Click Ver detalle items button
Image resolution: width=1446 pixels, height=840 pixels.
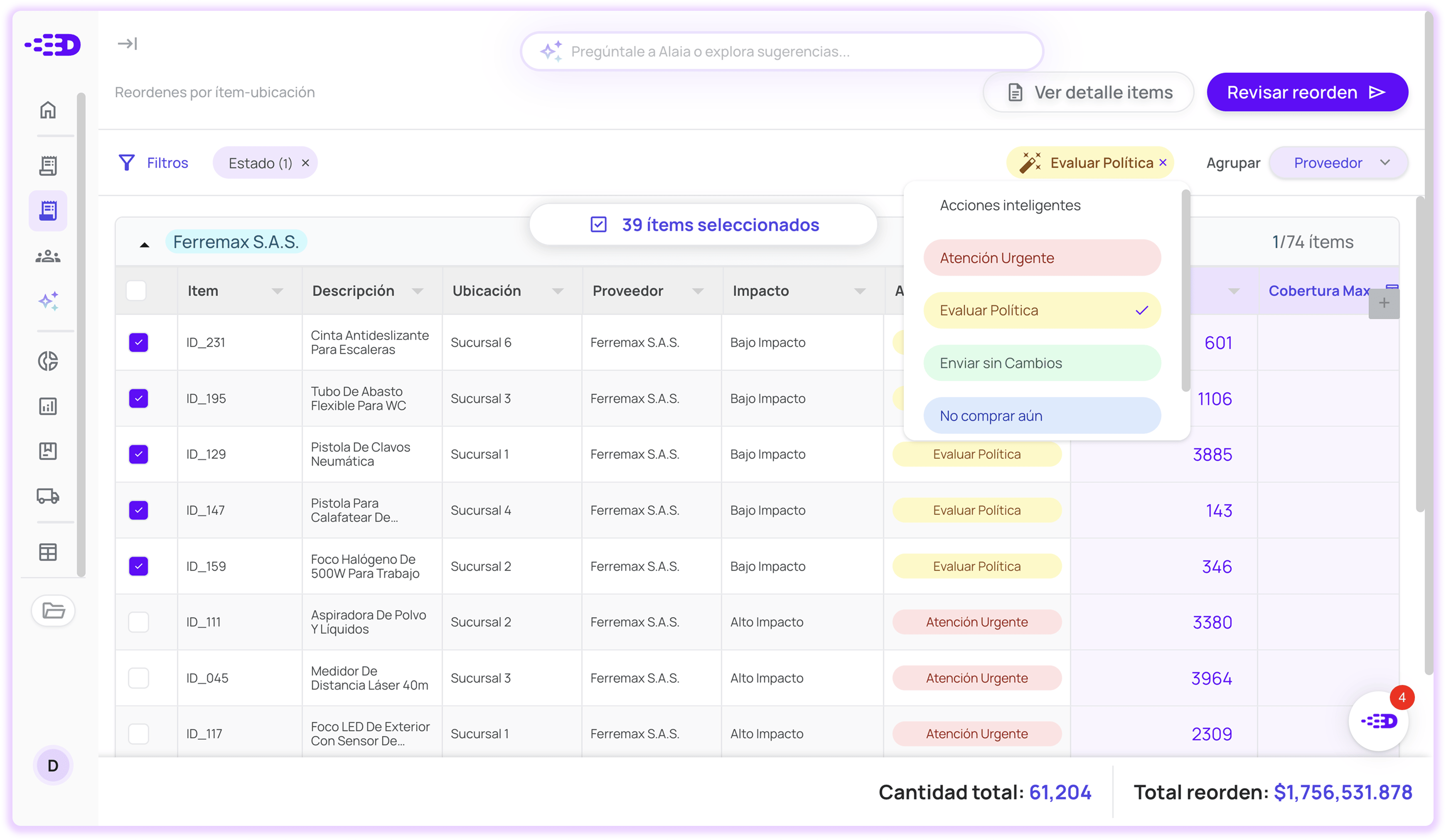(x=1089, y=92)
